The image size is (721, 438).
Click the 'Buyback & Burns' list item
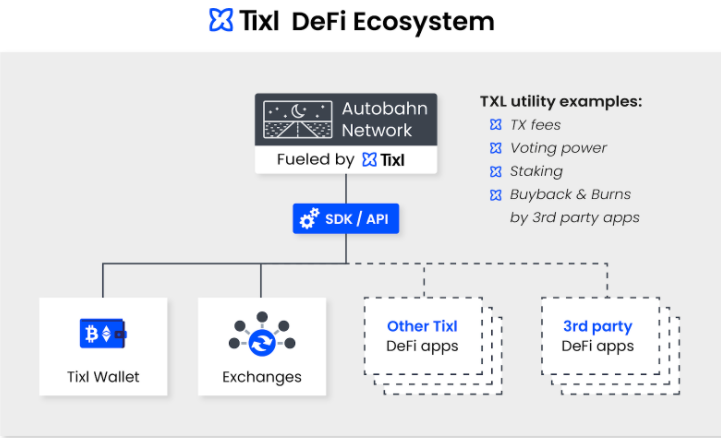point(570,194)
